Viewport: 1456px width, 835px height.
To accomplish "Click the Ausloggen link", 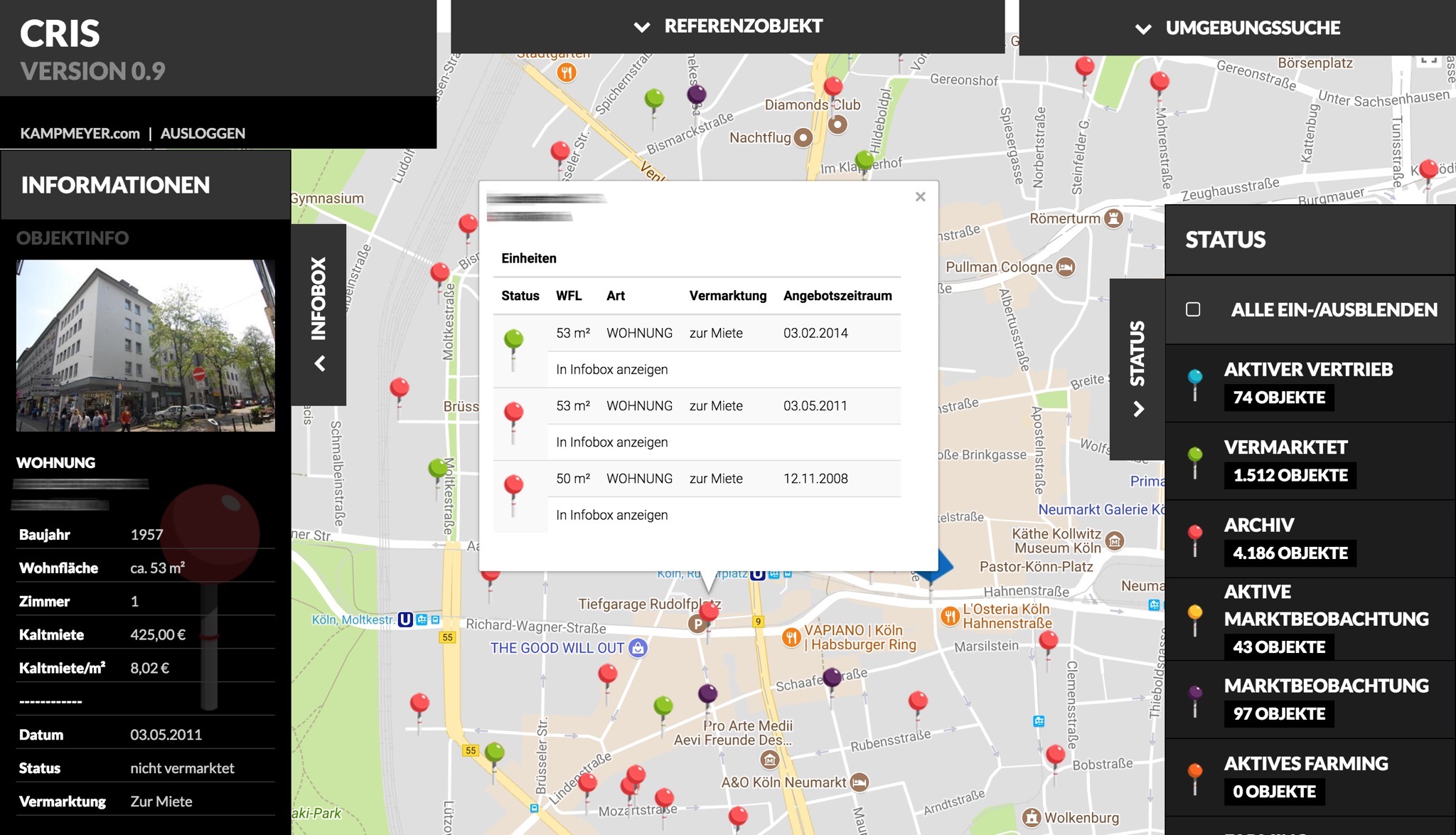I will coord(203,133).
